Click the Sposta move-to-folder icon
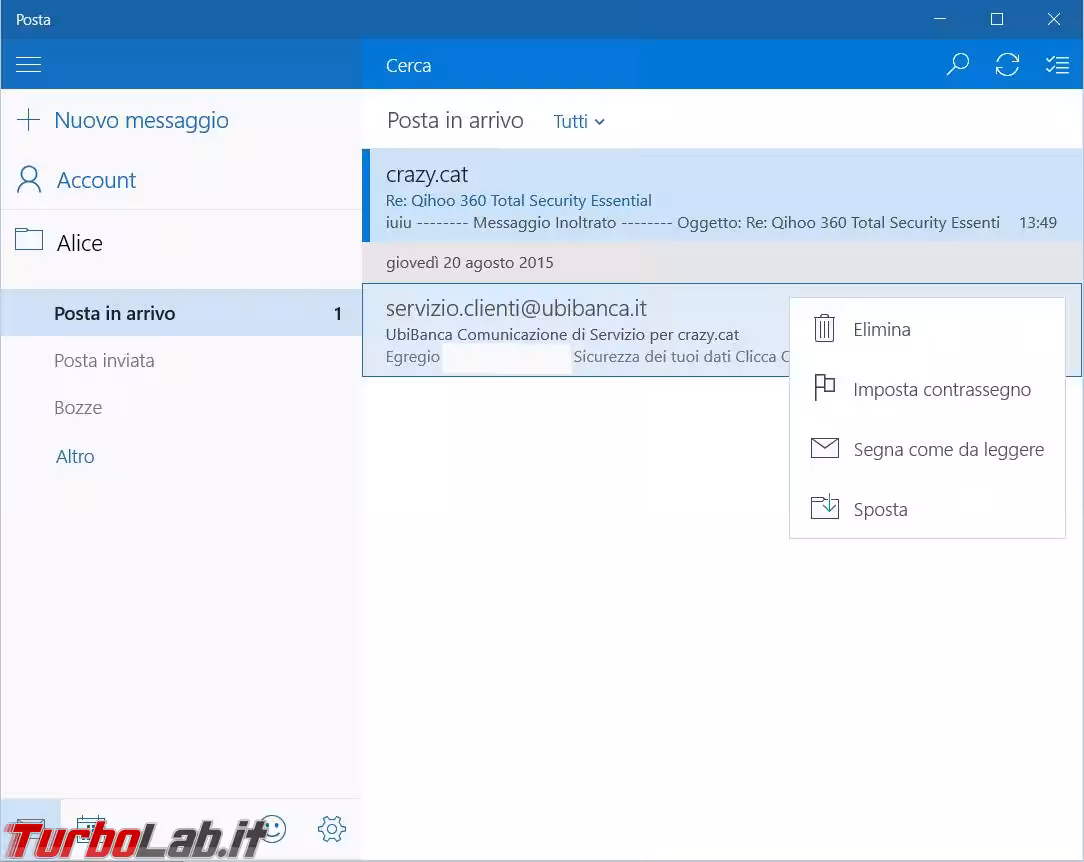Screen dimensions: 1084x862 [x=824, y=508]
